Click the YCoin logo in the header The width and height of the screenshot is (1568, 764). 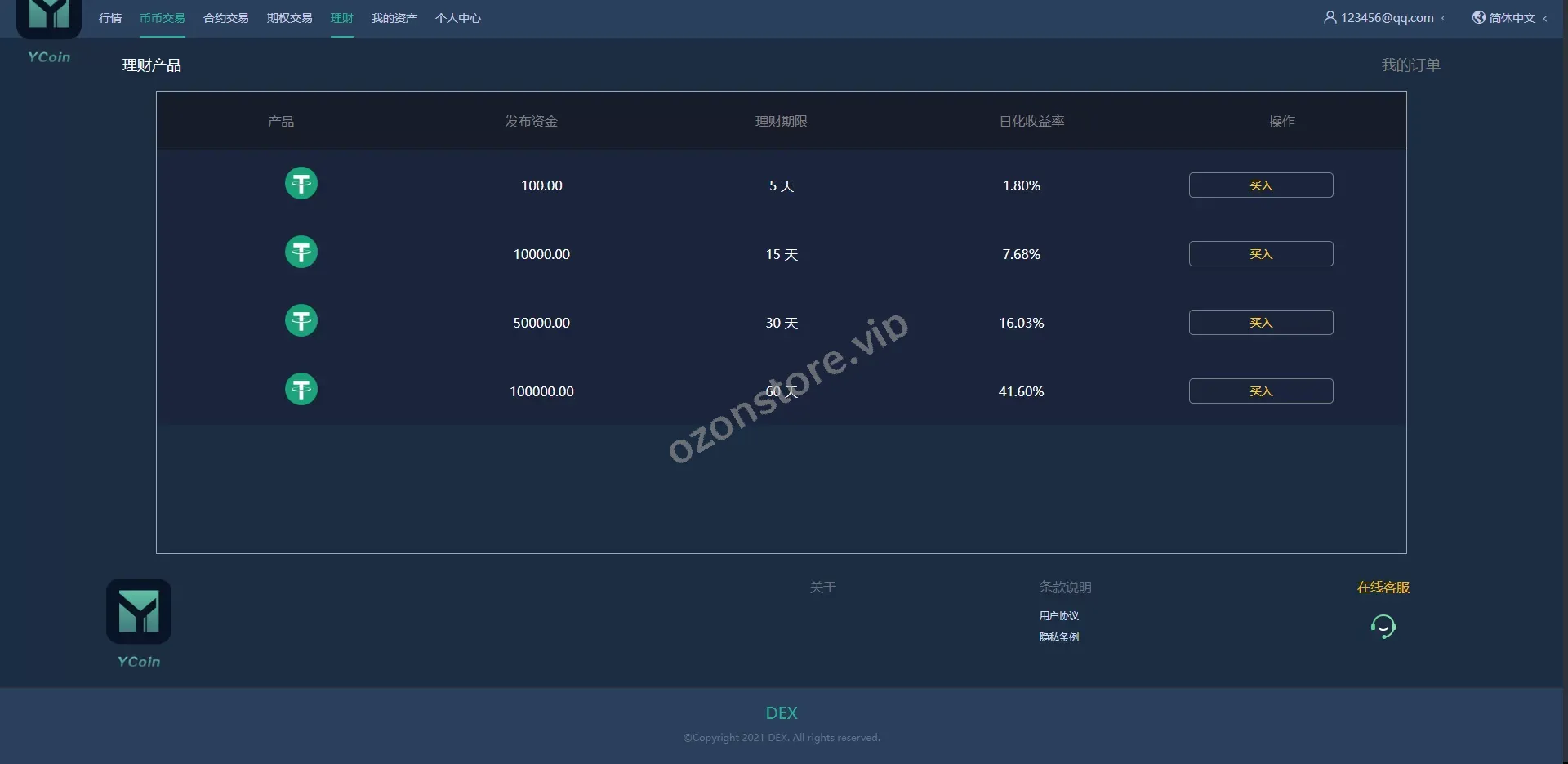pos(49,18)
